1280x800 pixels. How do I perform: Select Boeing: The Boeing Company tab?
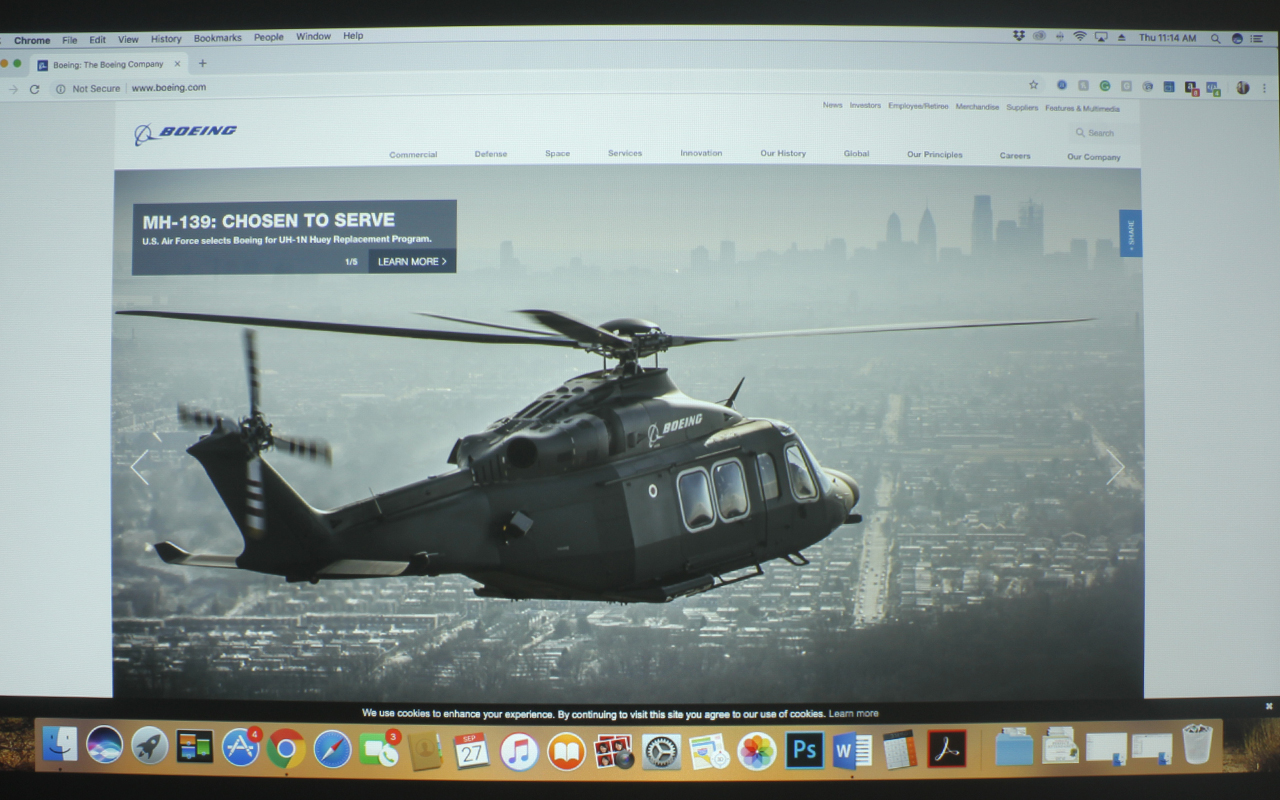point(108,64)
